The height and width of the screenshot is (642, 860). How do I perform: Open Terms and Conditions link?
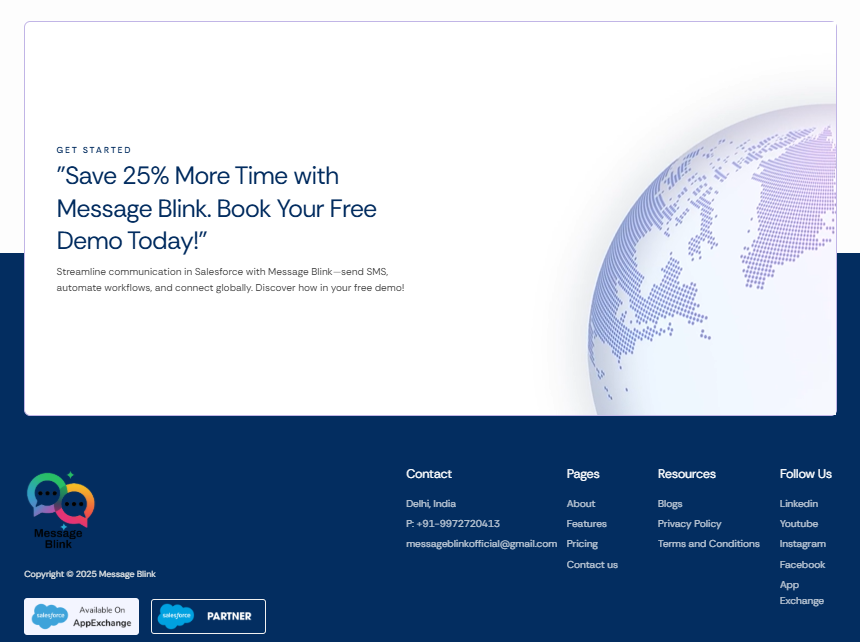point(708,544)
